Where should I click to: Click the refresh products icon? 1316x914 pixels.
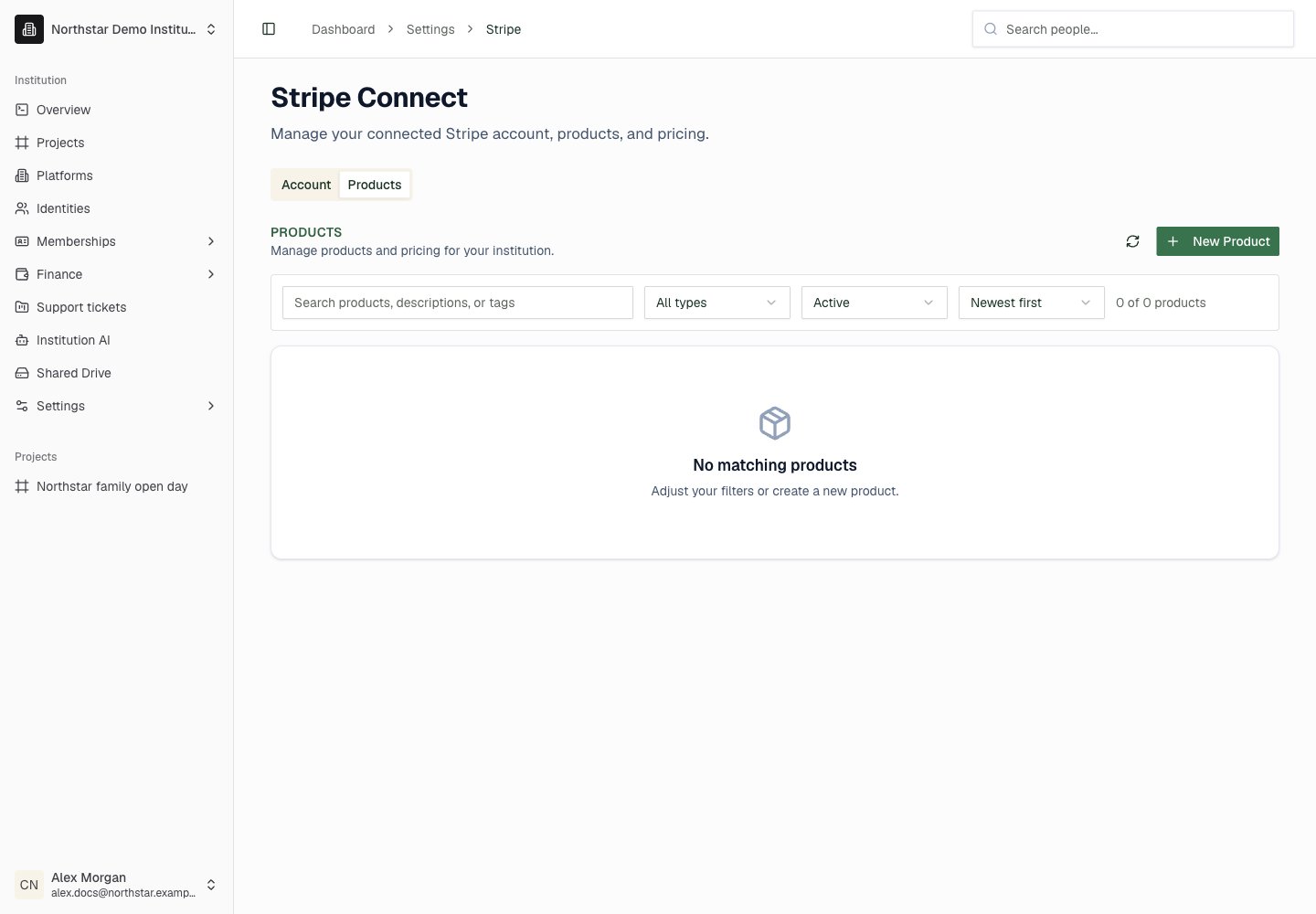tap(1132, 241)
